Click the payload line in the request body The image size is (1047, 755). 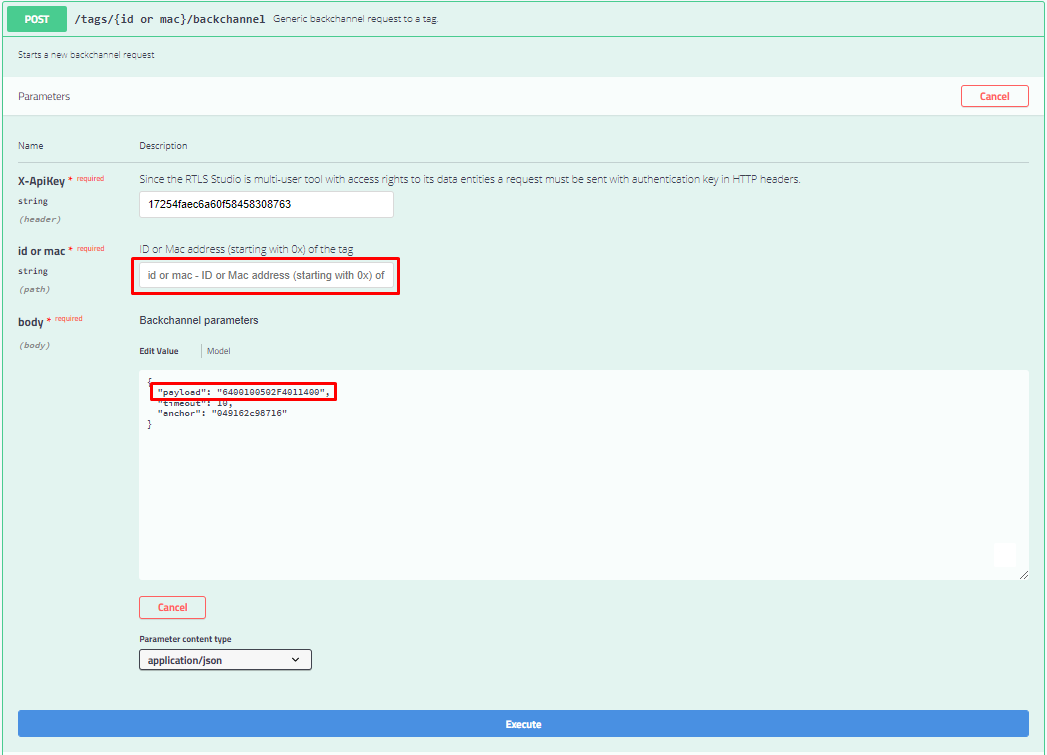pos(243,391)
